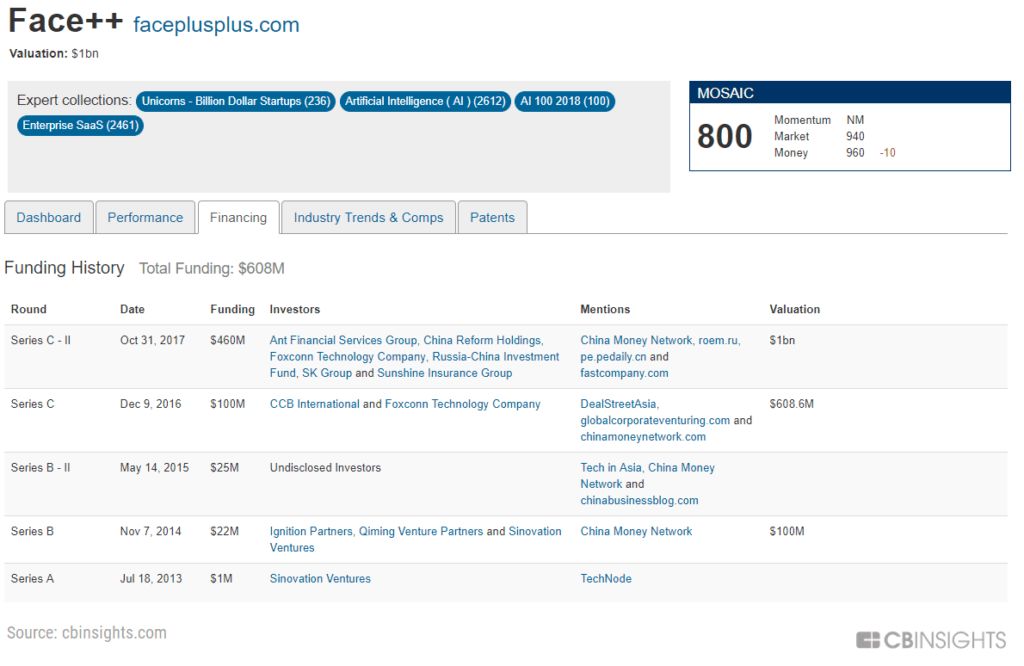
Task: Select the Financing tab
Action: [x=238, y=217]
